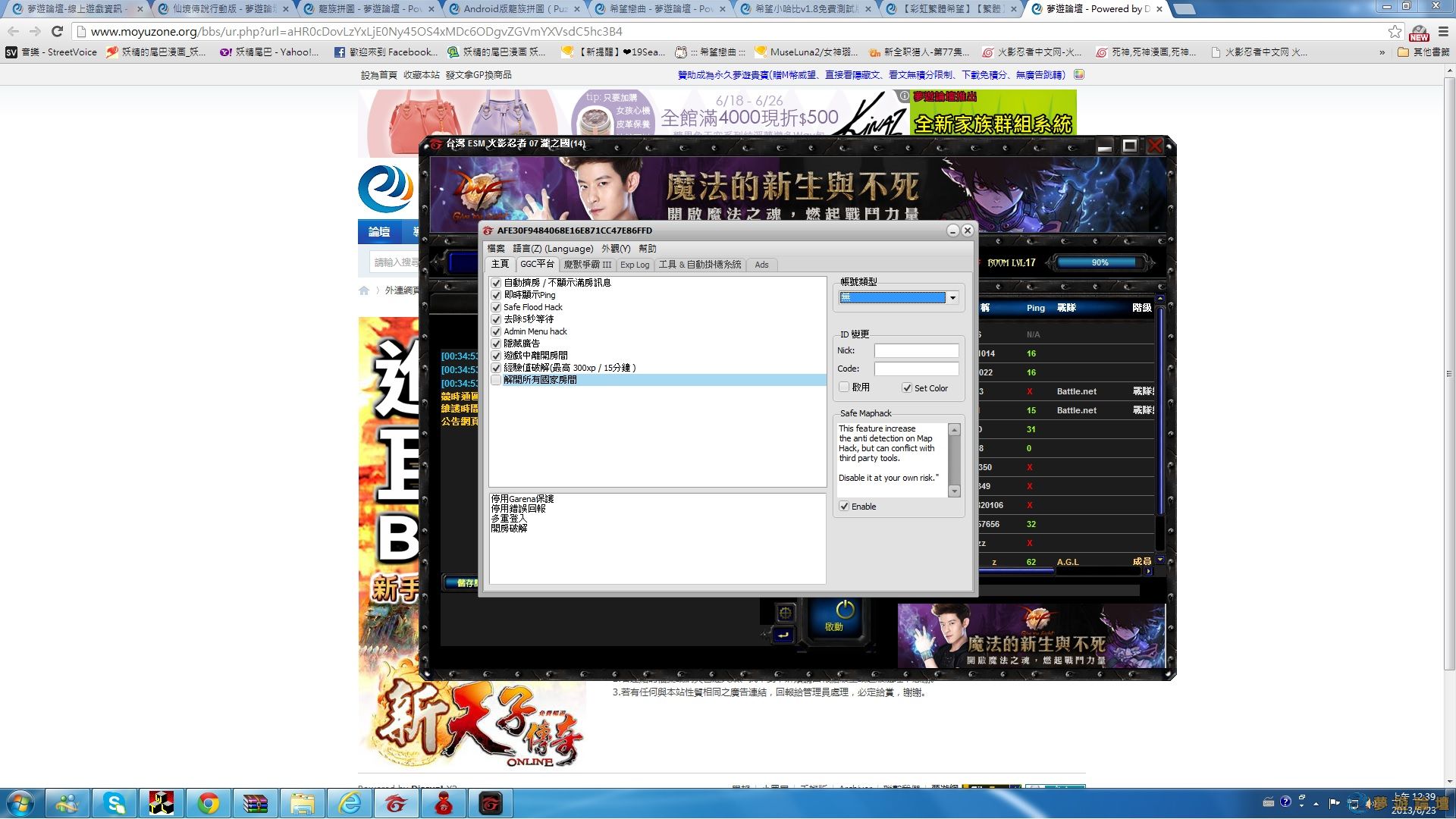Screen dimensions: 1456x819
Task: Bookmark this page with the star icon
Action: coord(1394,31)
